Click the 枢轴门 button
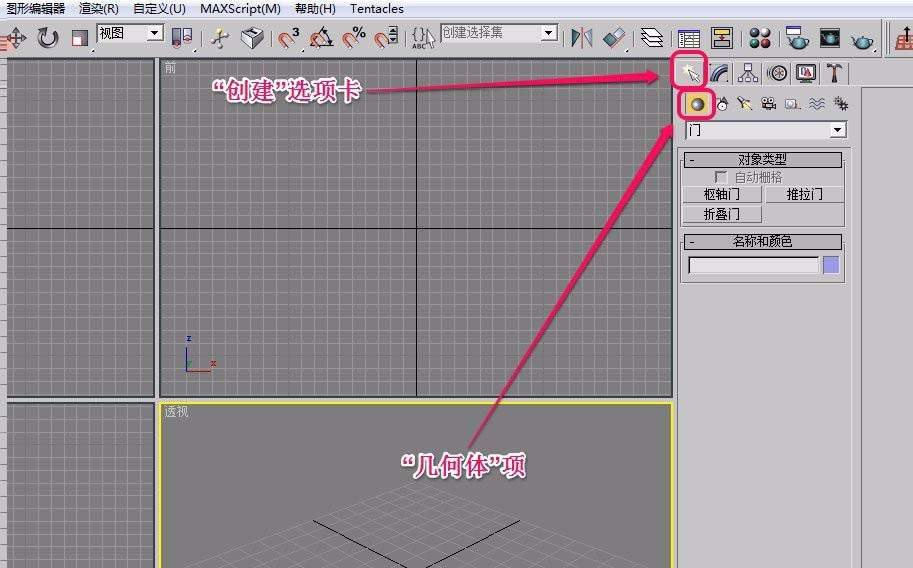 coord(722,195)
